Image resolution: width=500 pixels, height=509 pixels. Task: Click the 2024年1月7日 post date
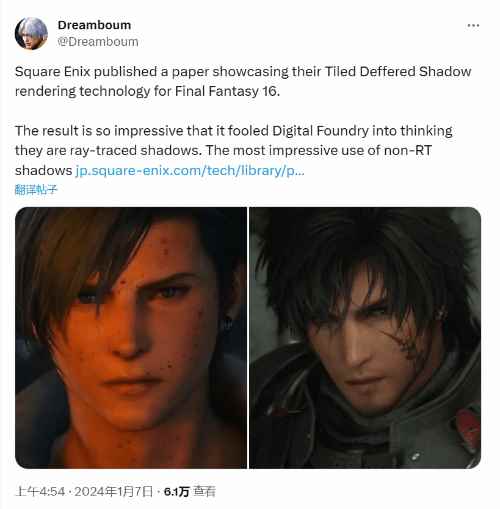[113, 491]
